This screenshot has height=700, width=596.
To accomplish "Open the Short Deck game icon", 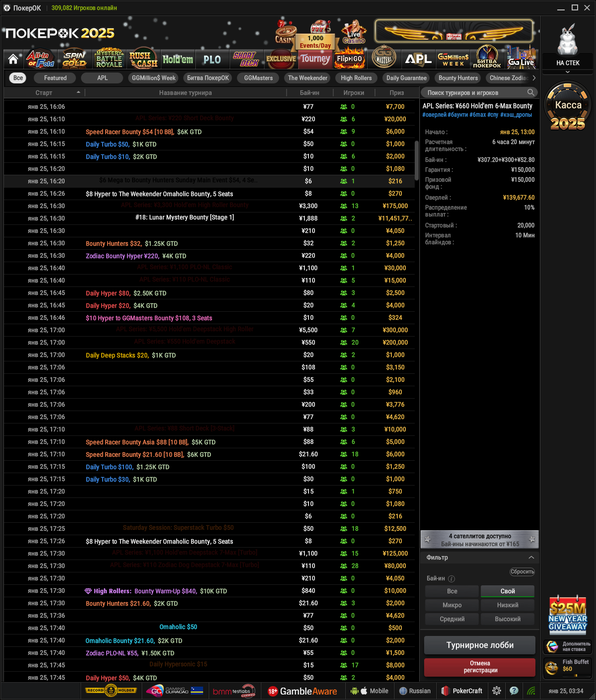I will (x=246, y=58).
